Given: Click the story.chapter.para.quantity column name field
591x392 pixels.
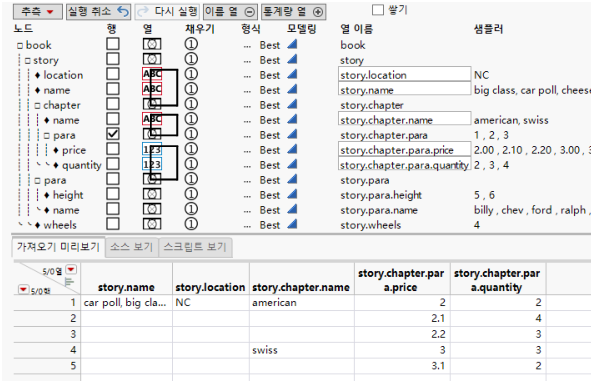Looking at the screenshot, I should pyautogui.click(x=404, y=164).
